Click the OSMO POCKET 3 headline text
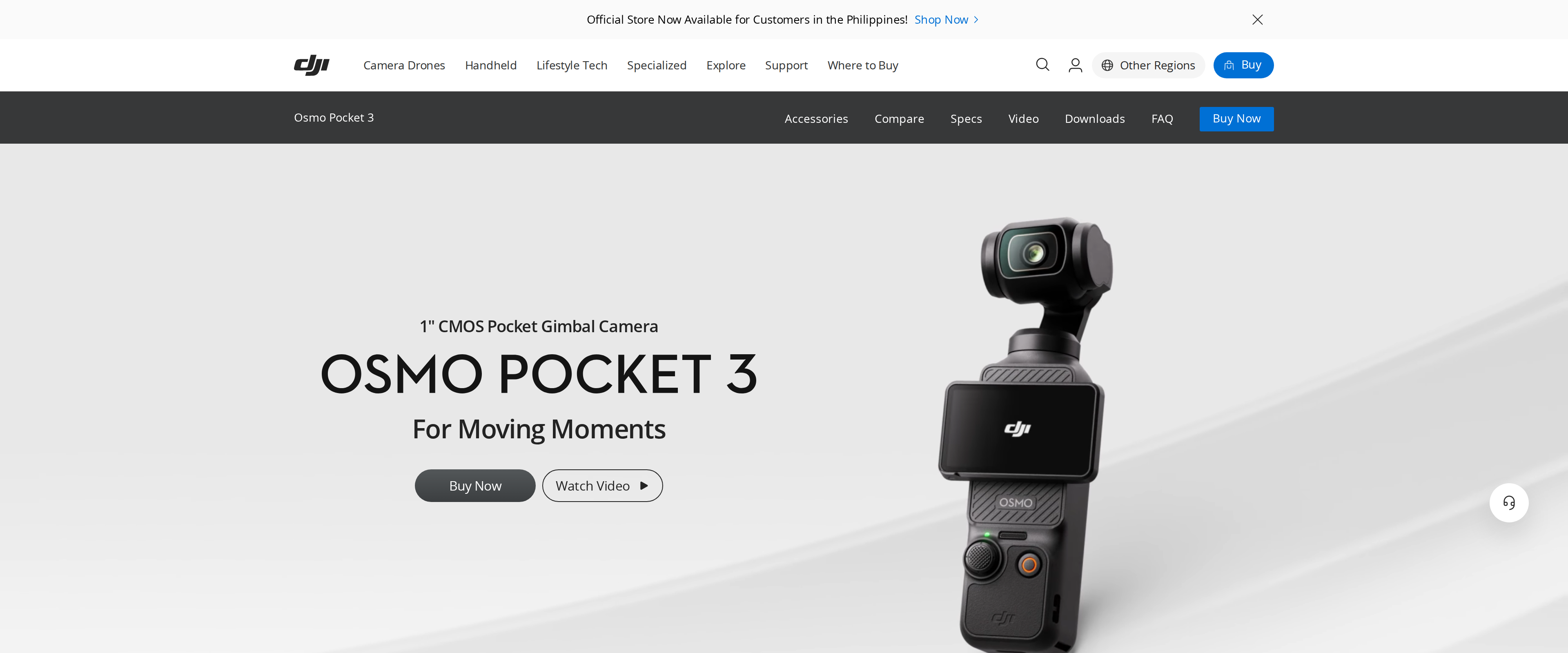This screenshot has height=653, width=1568. click(539, 374)
